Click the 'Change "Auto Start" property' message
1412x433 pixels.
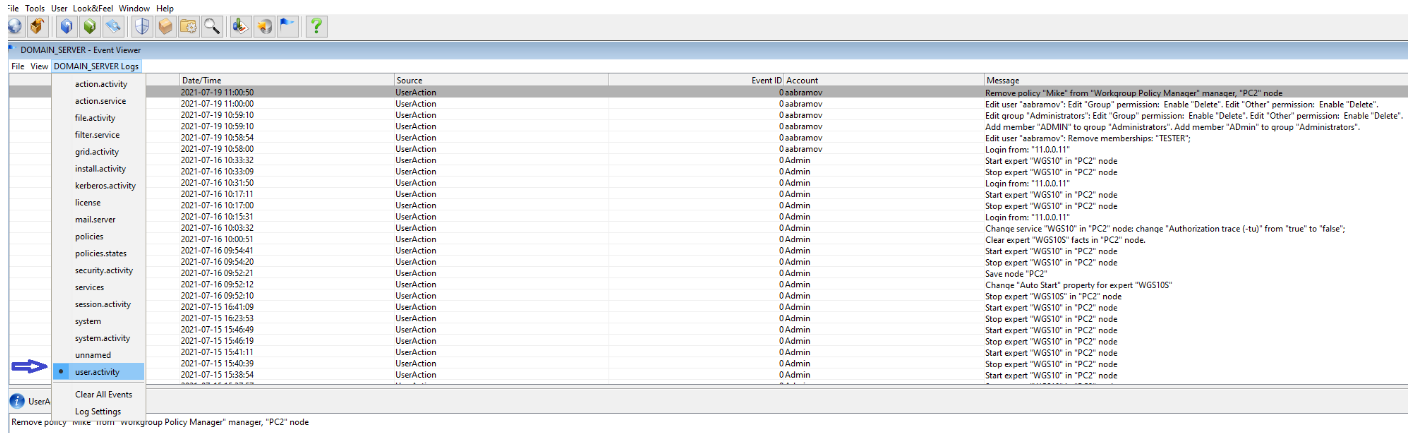(x=1079, y=285)
